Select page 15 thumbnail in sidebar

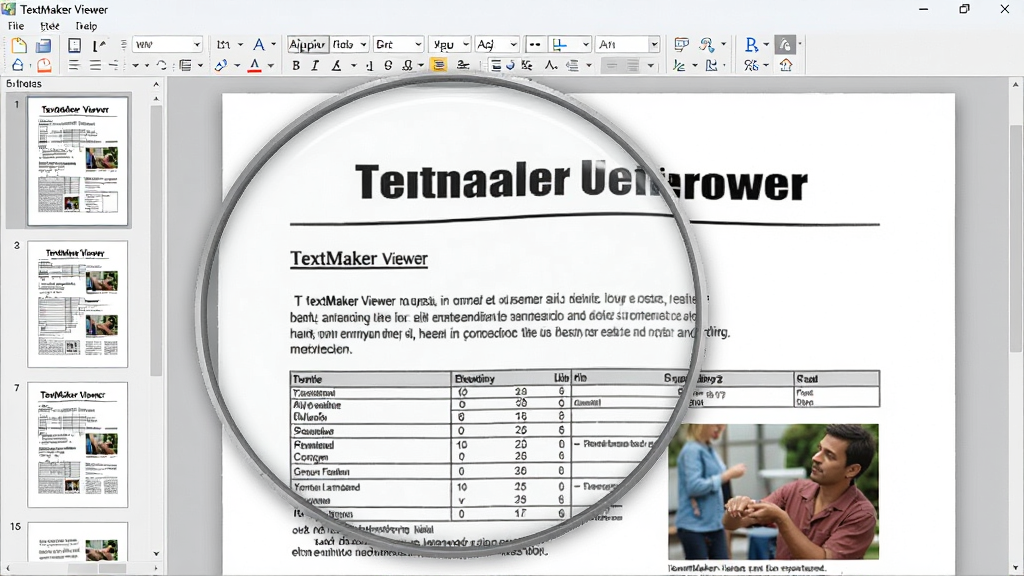point(78,541)
